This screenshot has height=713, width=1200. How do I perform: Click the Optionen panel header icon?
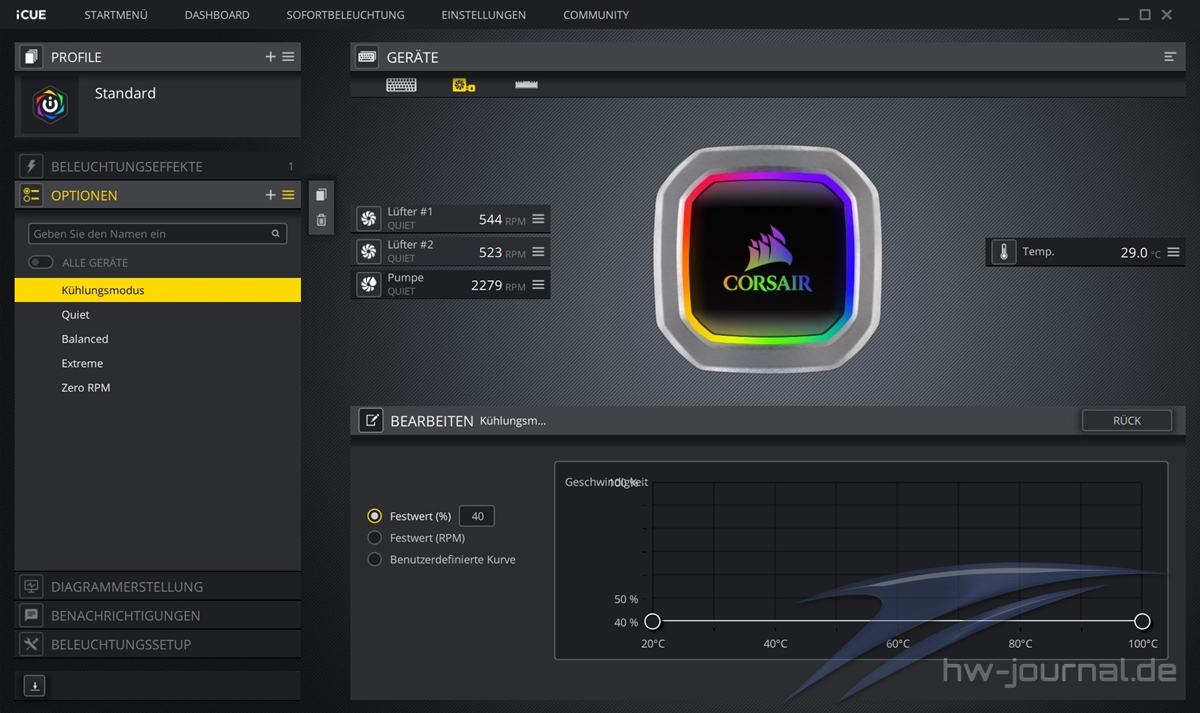tap(31, 195)
